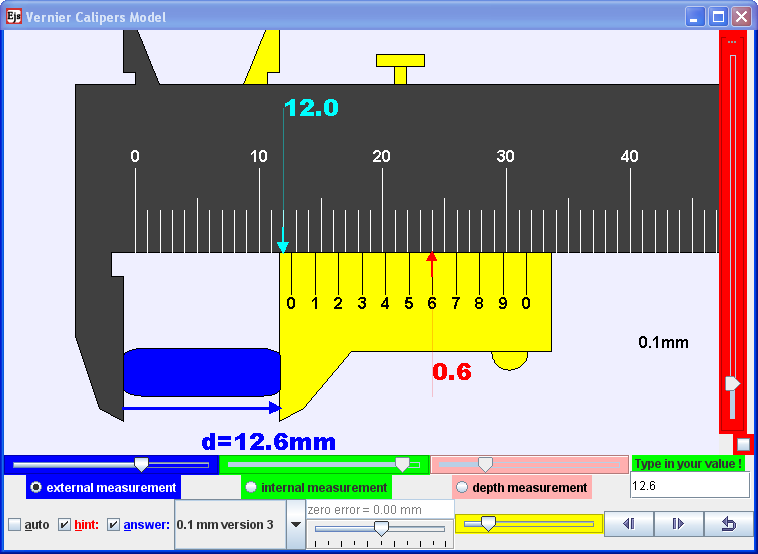This screenshot has height=554, width=758.
Task: Click the yellow thumb wheel under vernier scale
Action: click(x=510, y=360)
